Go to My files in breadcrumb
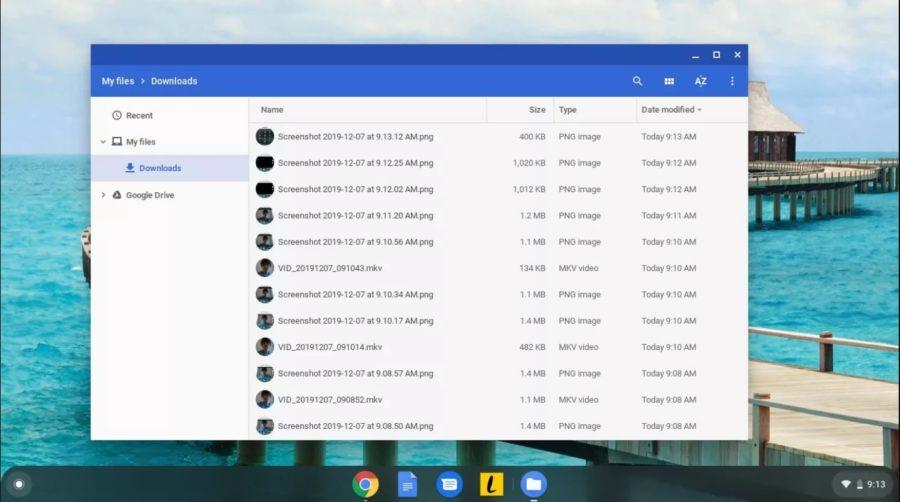The width and height of the screenshot is (900, 502). (118, 81)
